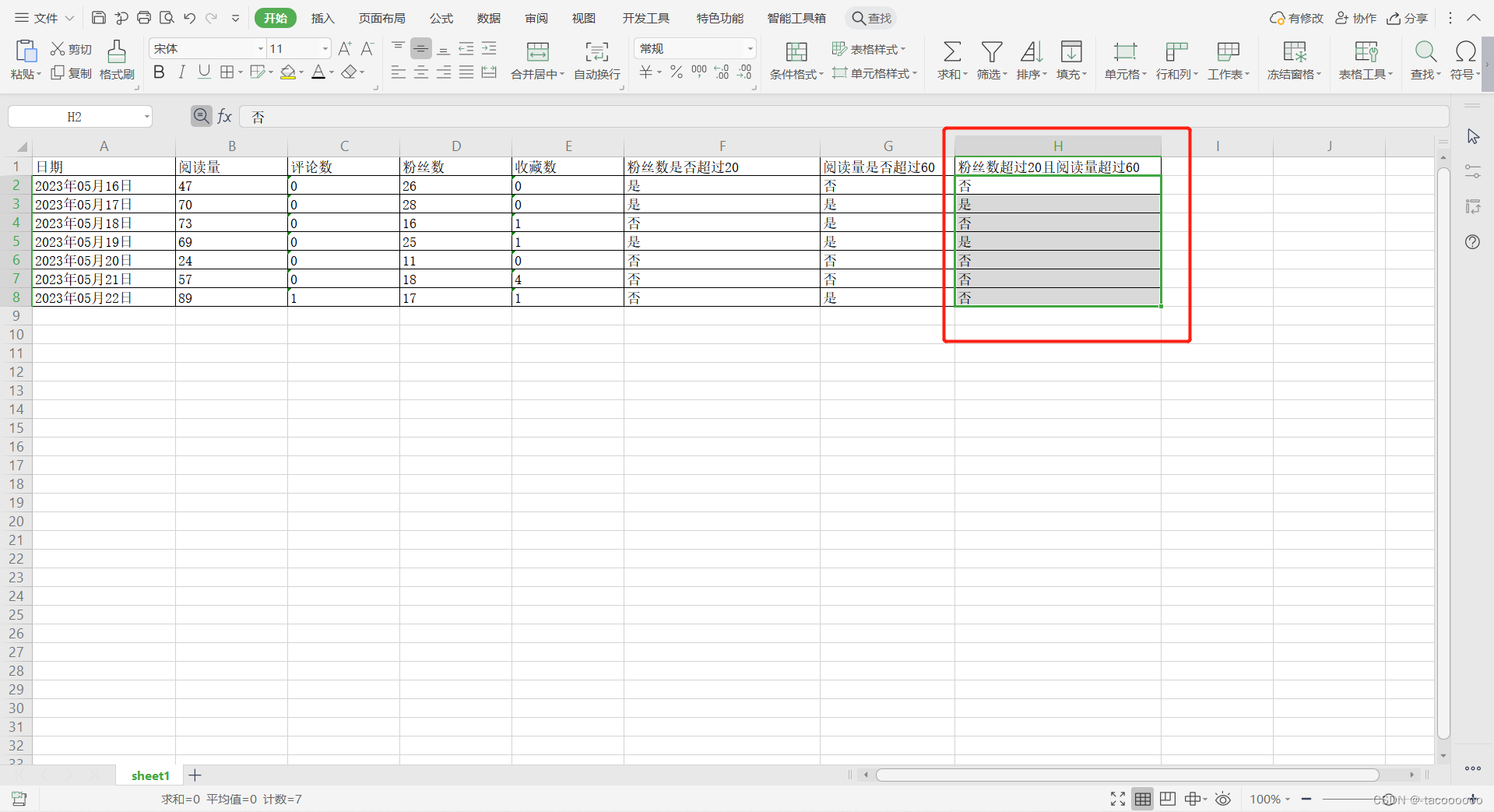Image resolution: width=1494 pixels, height=812 pixels.
Task: Undo the last action
Action: tap(189, 18)
